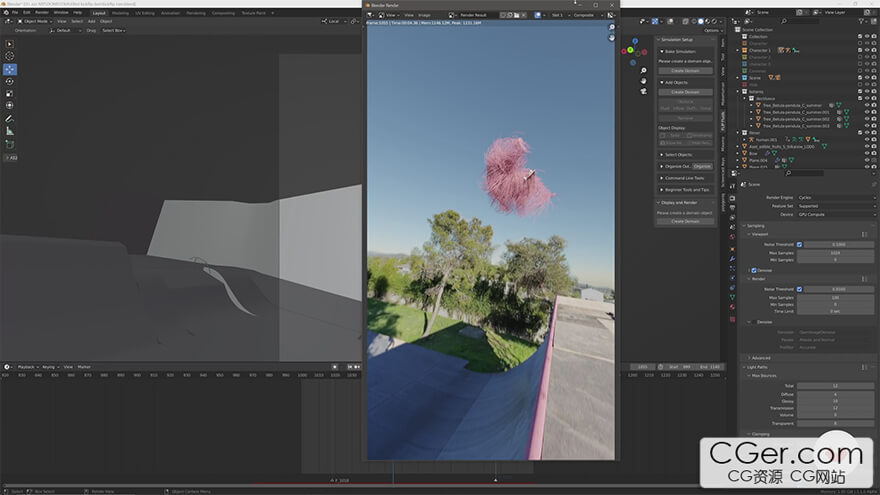The width and height of the screenshot is (880, 495).
Task: Open the Render menu in the top bar
Action: [x=44, y=12]
